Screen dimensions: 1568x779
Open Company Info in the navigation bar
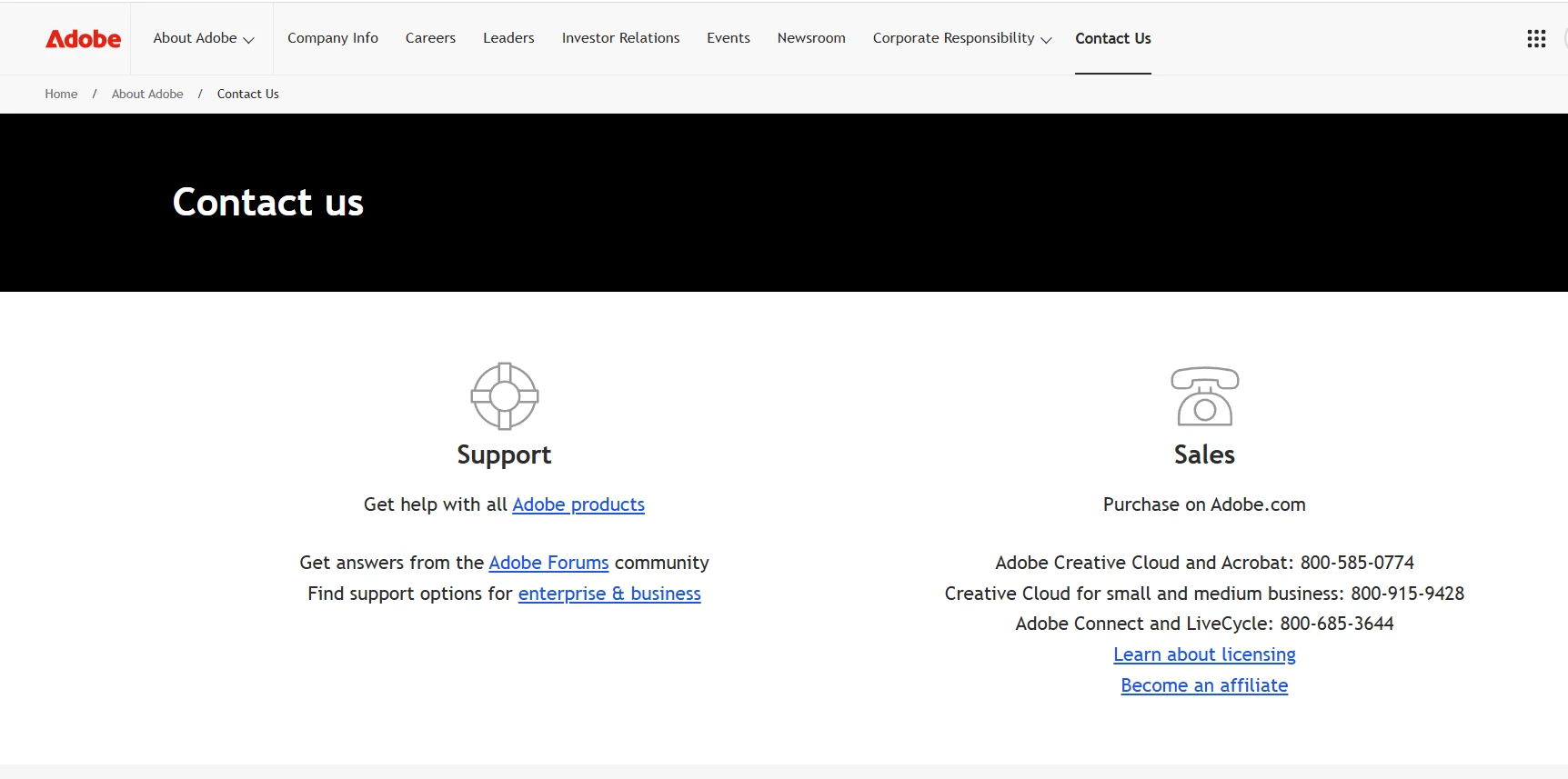333,38
